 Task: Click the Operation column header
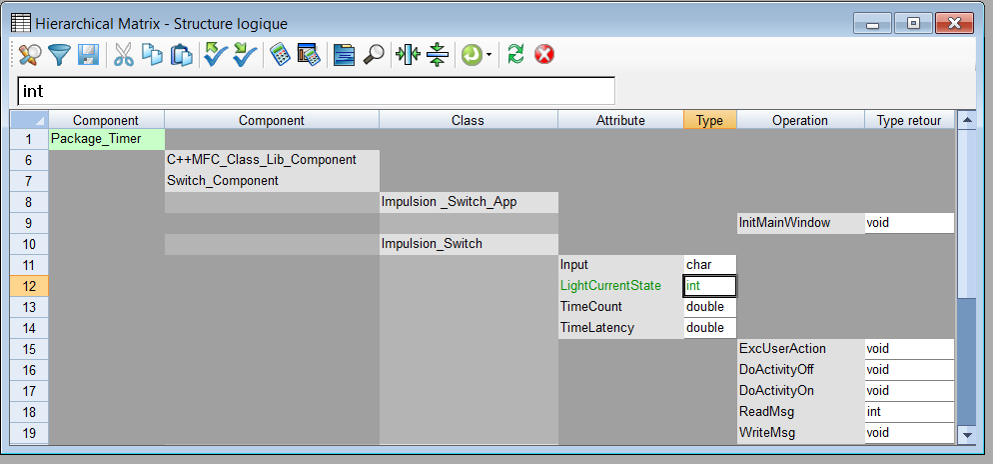click(x=800, y=120)
